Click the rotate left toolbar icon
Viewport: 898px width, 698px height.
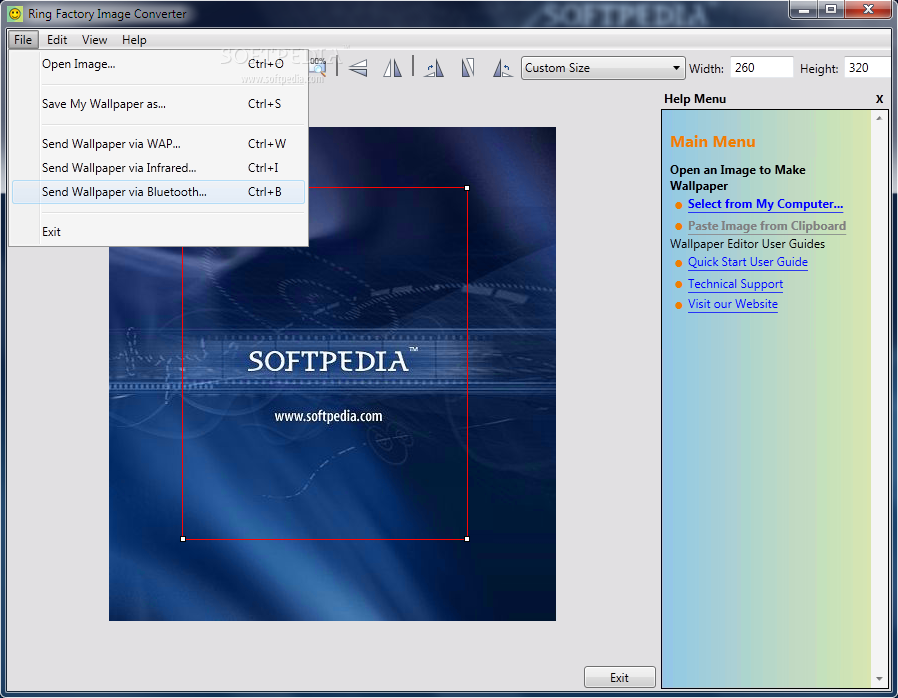point(434,68)
